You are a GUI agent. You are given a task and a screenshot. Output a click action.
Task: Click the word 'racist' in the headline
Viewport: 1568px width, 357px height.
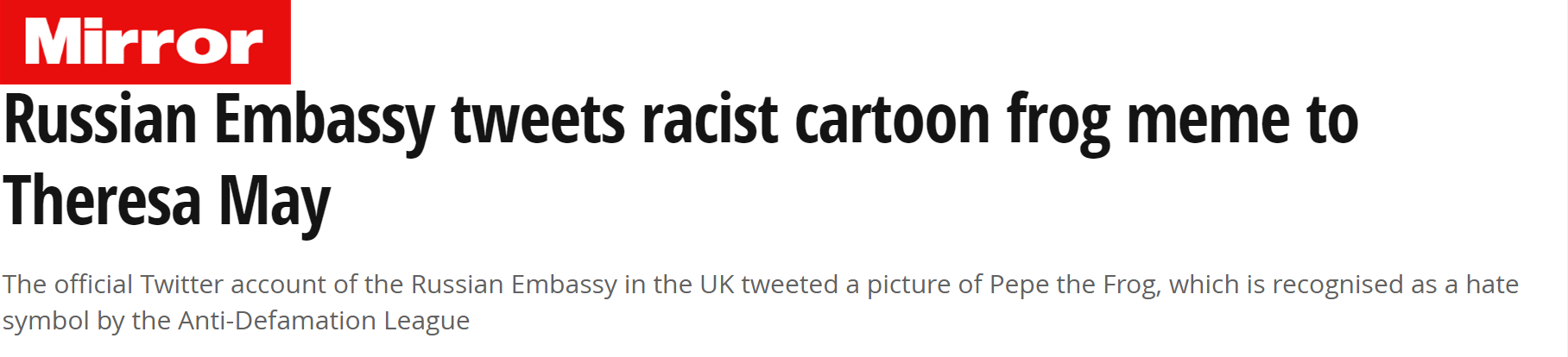coord(710,120)
